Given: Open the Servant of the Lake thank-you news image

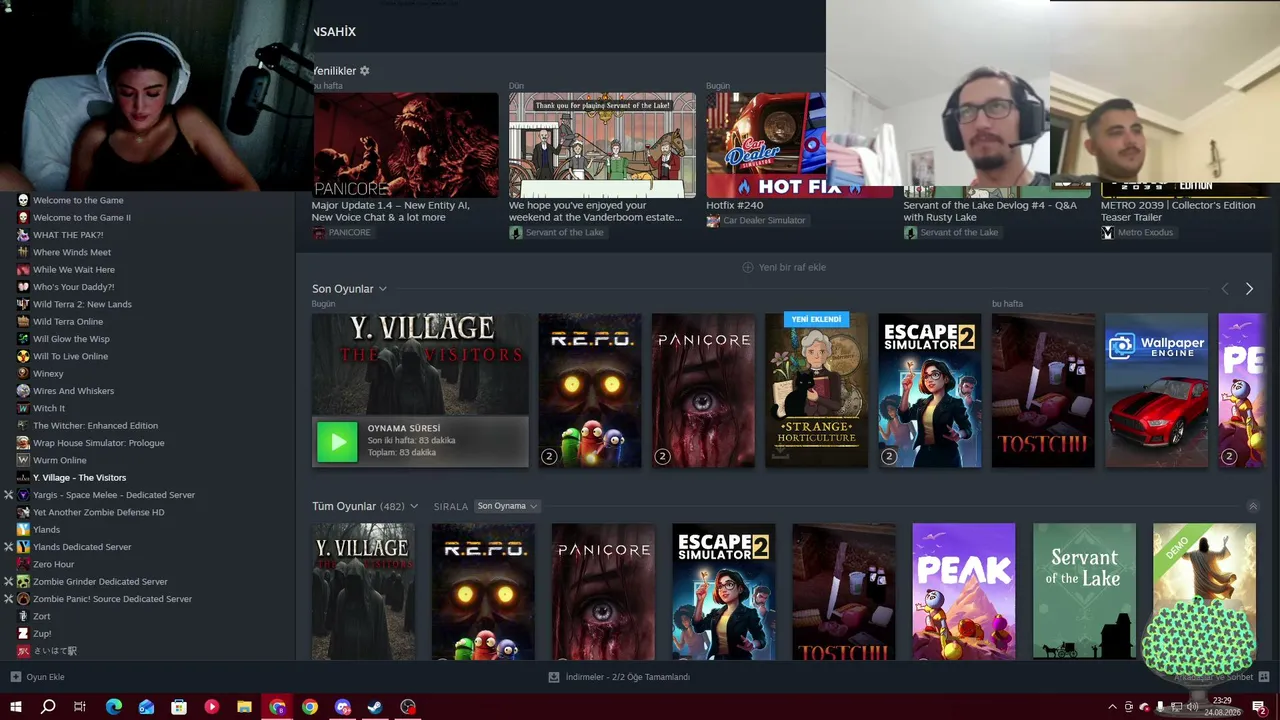Looking at the screenshot, I should click(602, 145).
